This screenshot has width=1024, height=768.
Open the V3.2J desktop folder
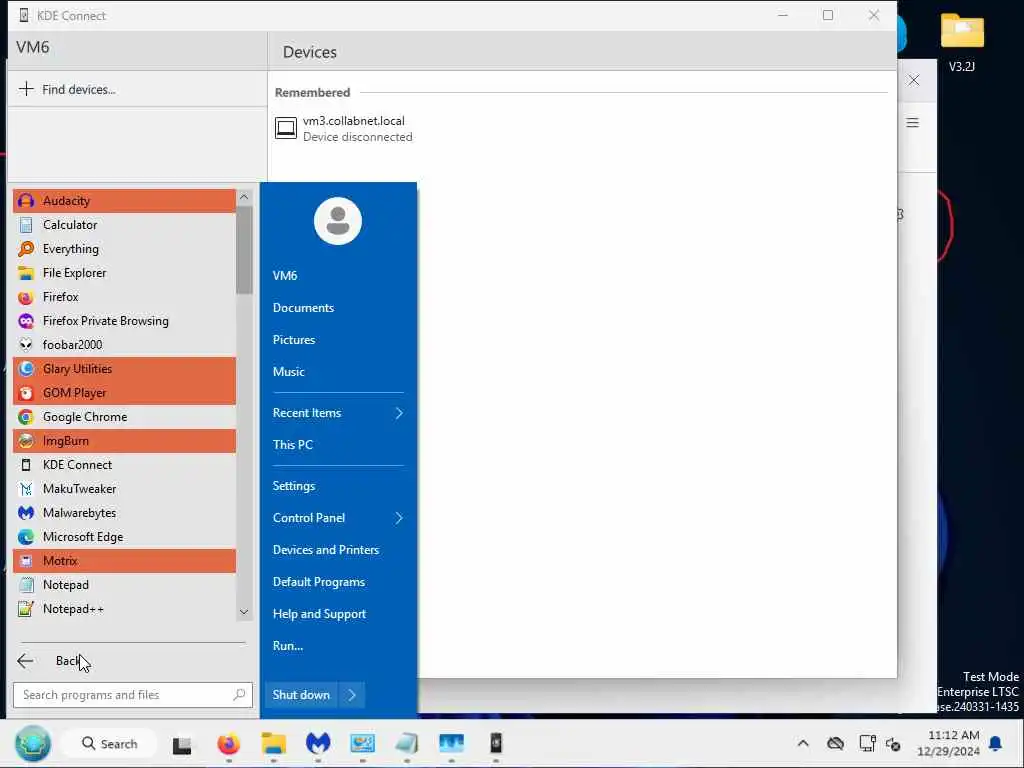point(962,42)
